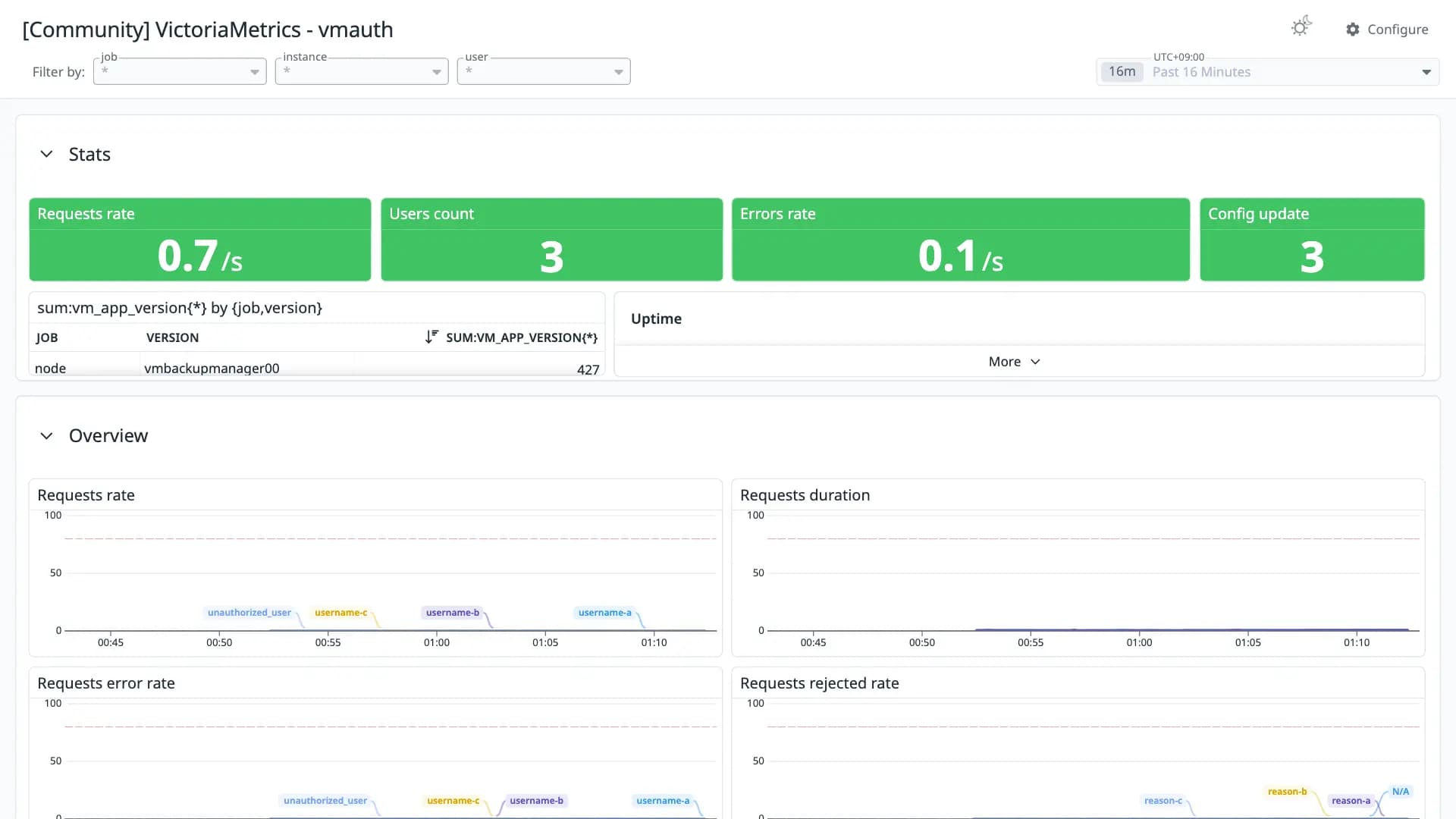Select unauthorized_user label in Requests error rate graph

click(x=325, y=801)
